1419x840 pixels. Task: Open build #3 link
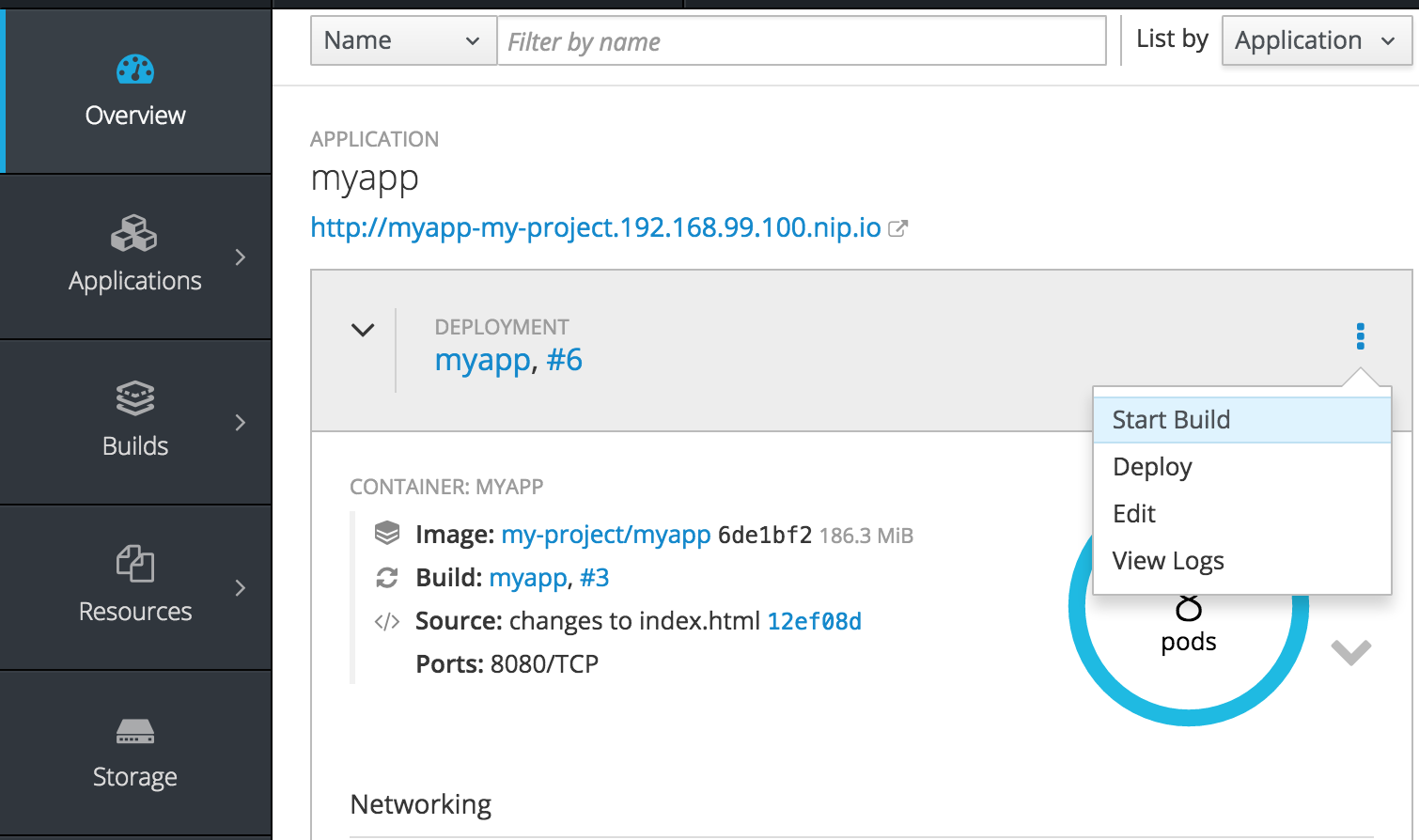tap(594, 578)
